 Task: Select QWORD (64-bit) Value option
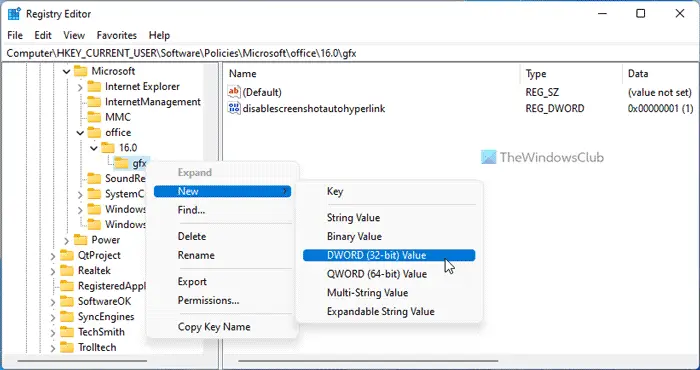tap(389, 274)
